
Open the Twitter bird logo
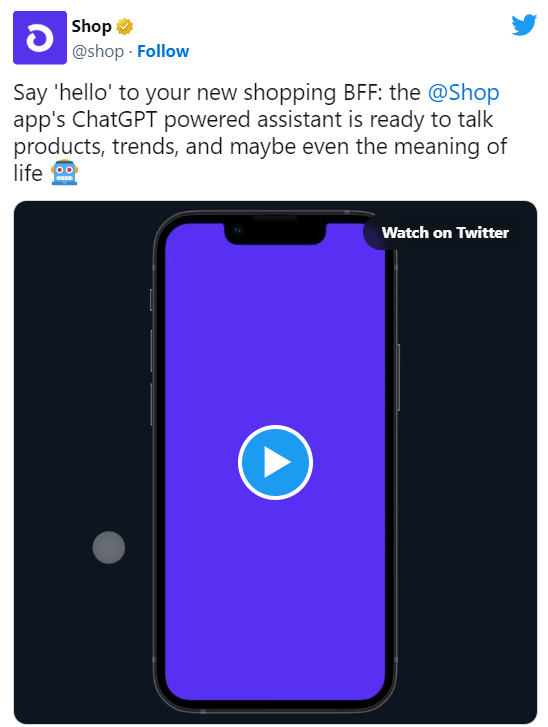click(524, 25)
